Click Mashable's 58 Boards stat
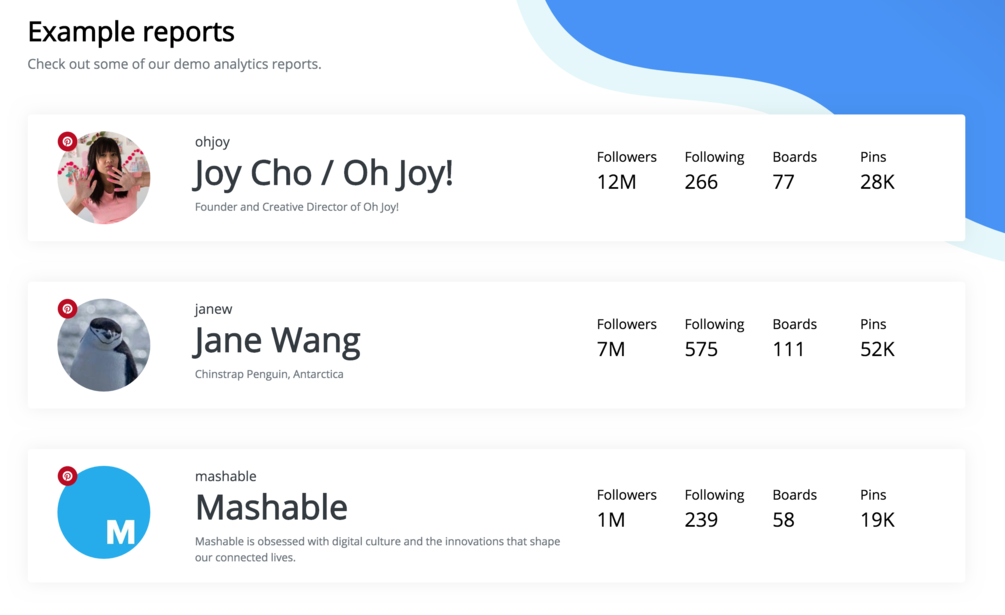The height and width of the screenshot is (615, 1005). pyautogui.click(x=783, y=520)
